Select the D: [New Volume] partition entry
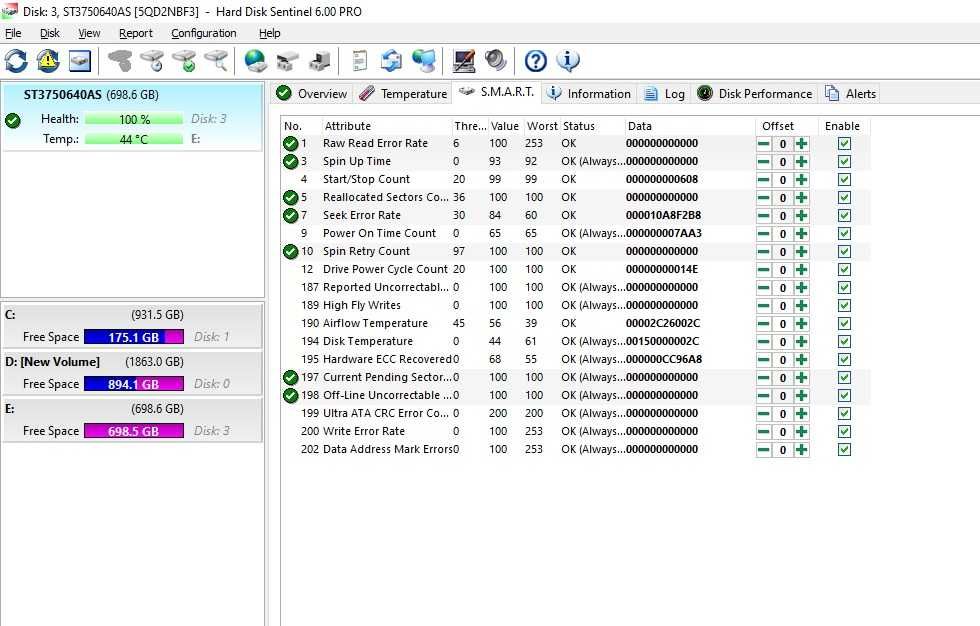The image size is (980, 626). point(132,373)
